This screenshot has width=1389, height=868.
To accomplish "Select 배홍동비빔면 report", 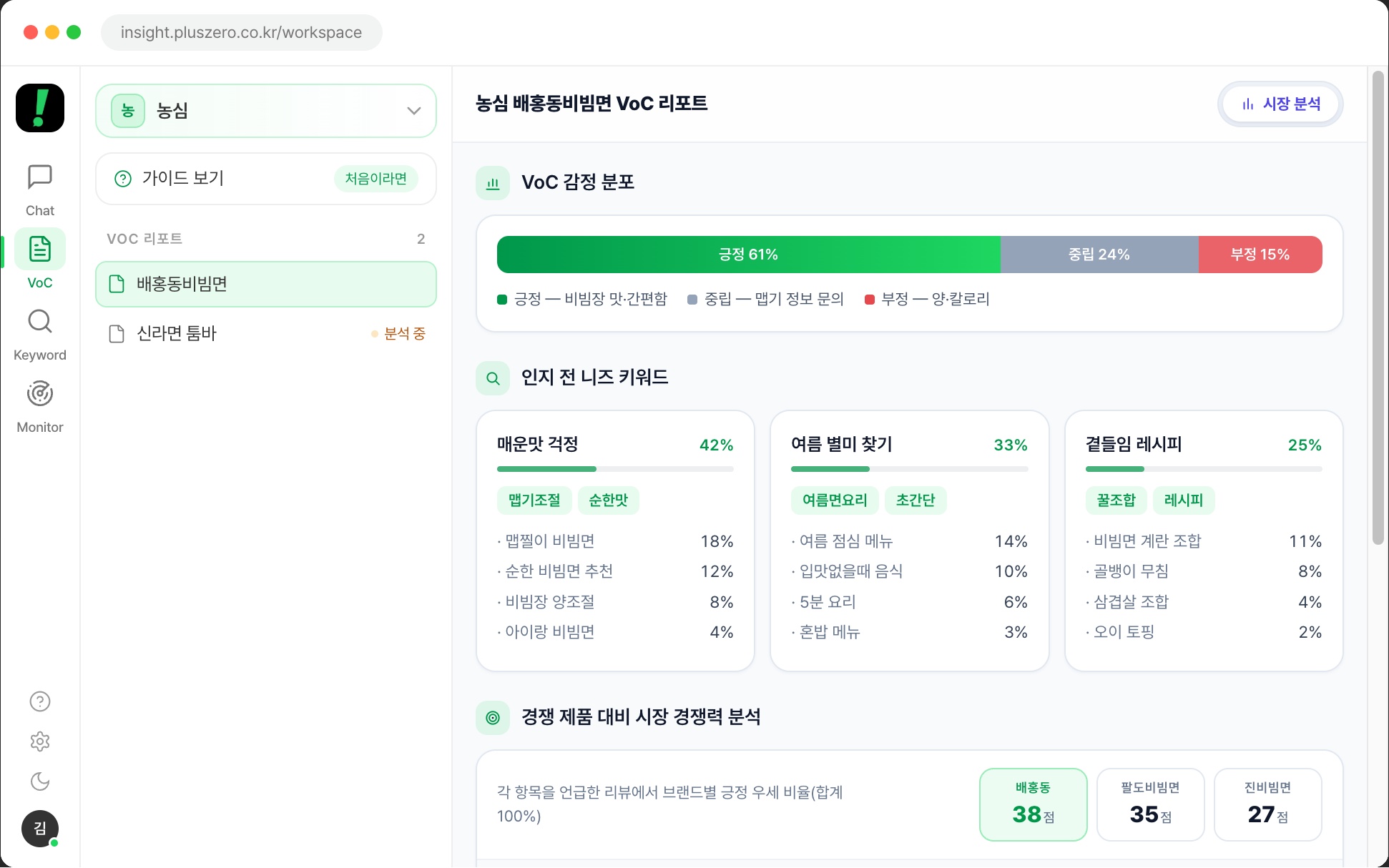I will click(x=266, y=284).
